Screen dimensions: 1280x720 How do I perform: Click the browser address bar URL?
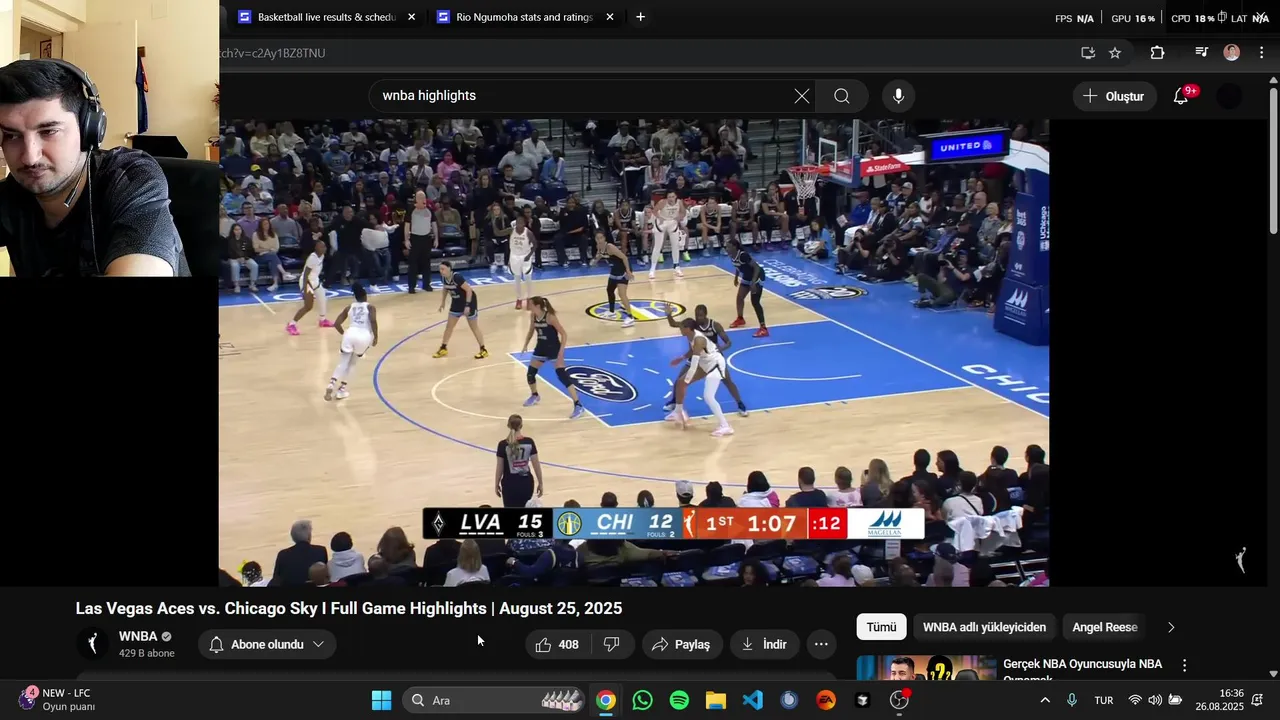click(x=272, y=53)
